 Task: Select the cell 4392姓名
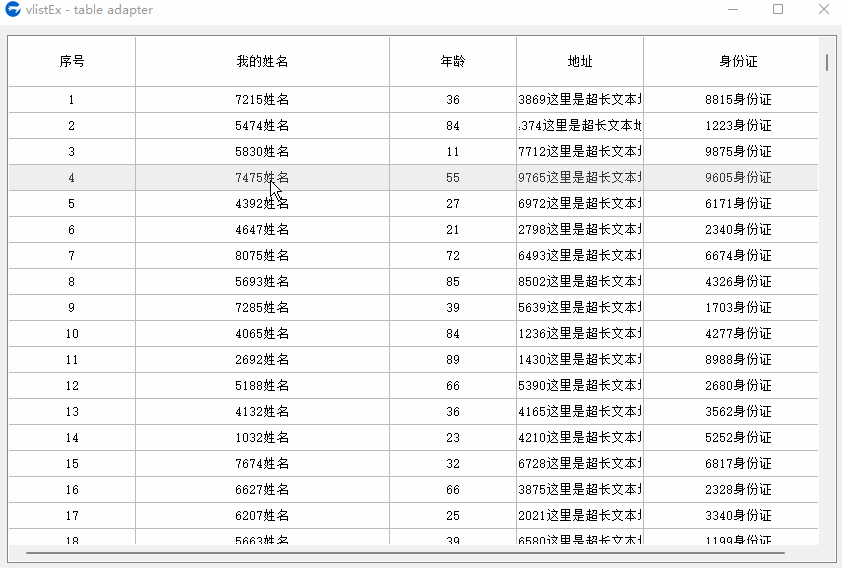(x=263, y=203)
